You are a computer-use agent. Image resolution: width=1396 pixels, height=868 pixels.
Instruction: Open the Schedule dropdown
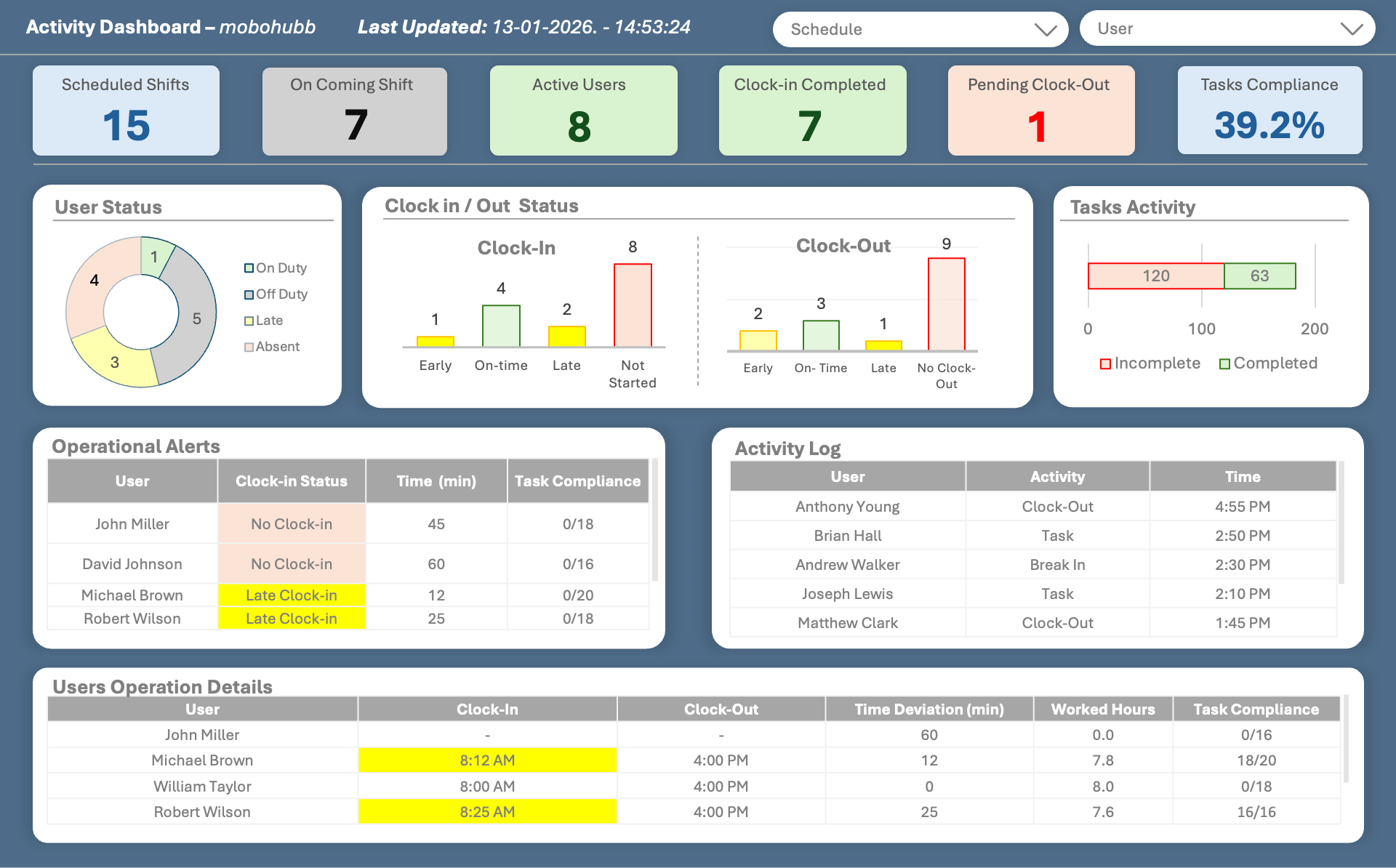[919, 29]
